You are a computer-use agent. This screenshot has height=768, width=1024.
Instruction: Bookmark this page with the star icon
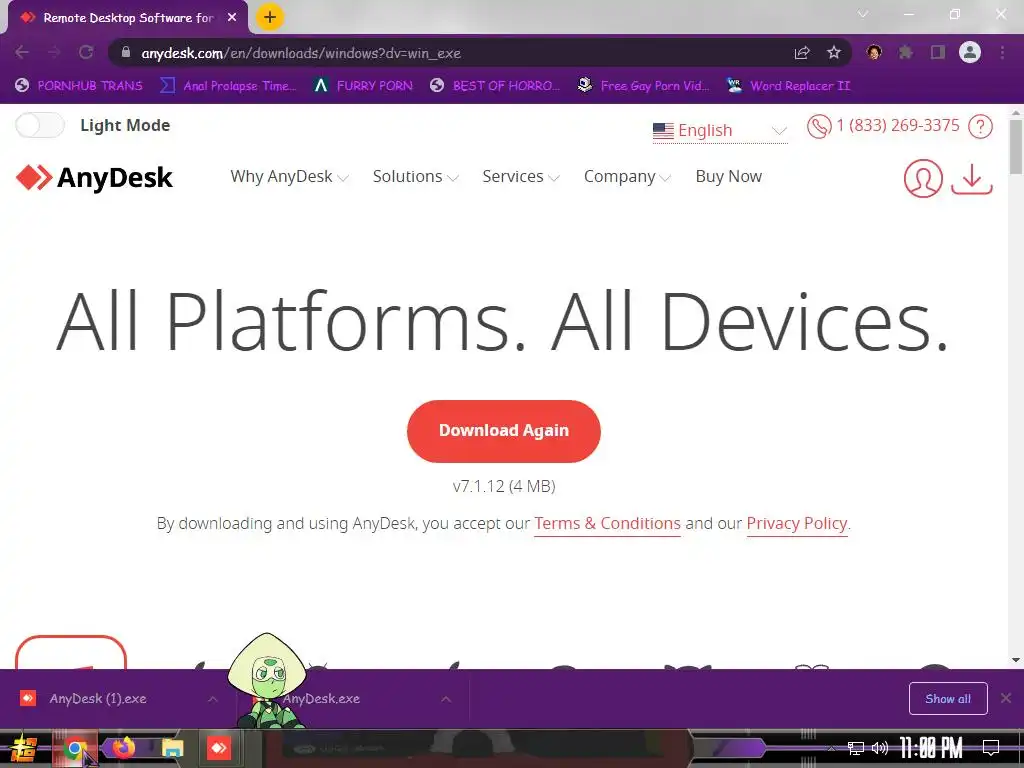tap(834, 53)
